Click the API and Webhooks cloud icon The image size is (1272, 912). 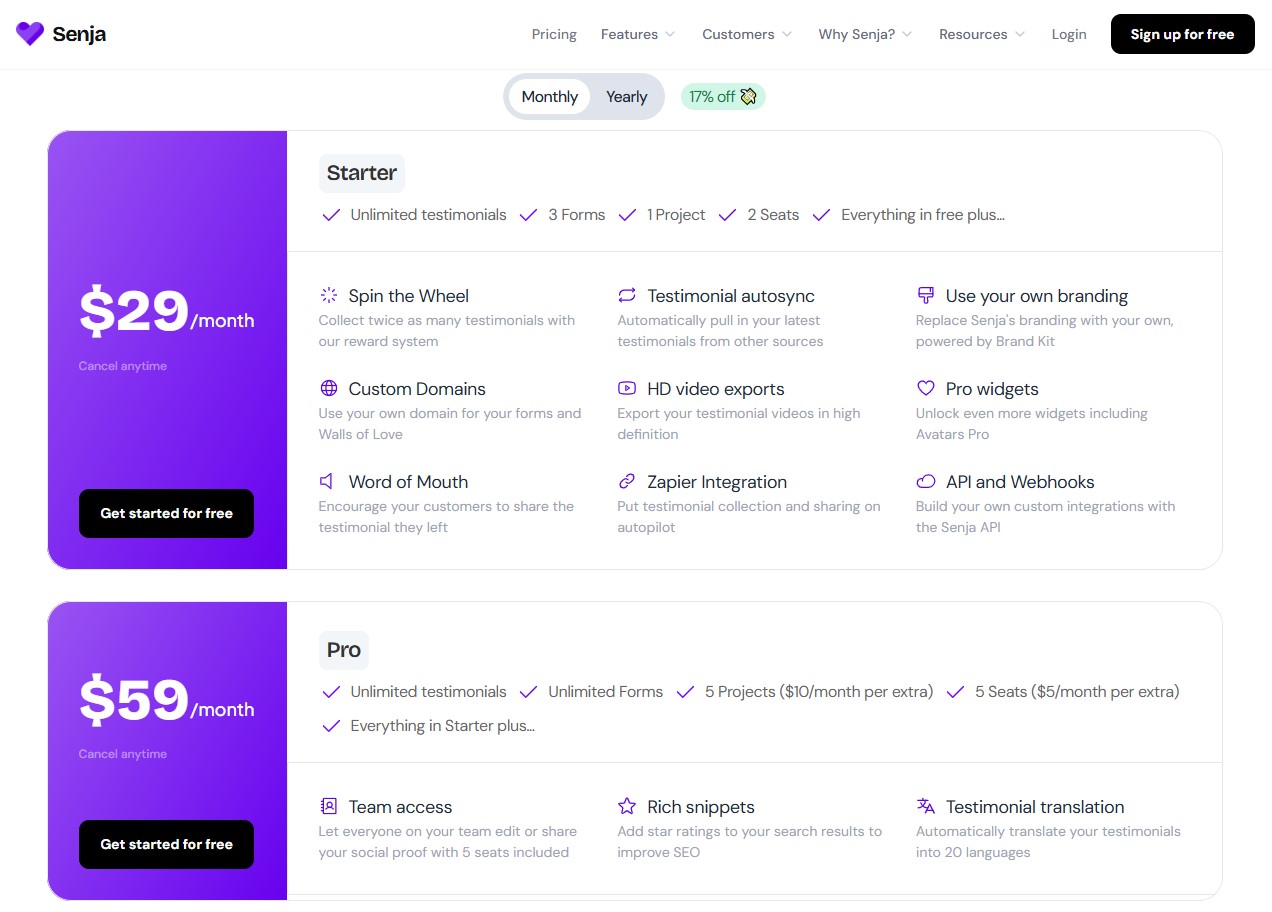coord(926,482)
